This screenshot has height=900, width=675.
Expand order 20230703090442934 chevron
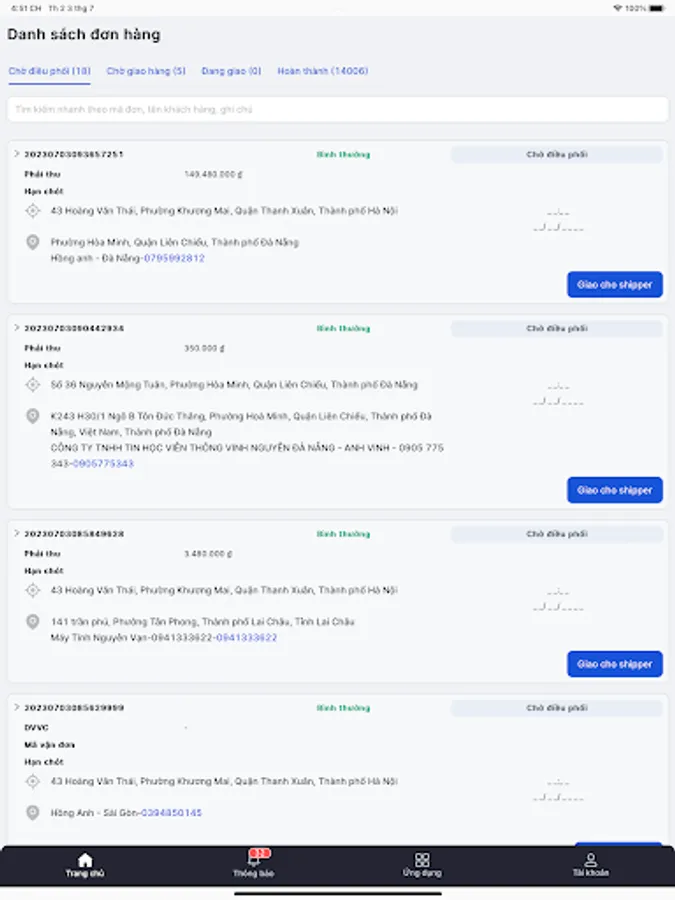pyautogui.click(x=16, y=328)
